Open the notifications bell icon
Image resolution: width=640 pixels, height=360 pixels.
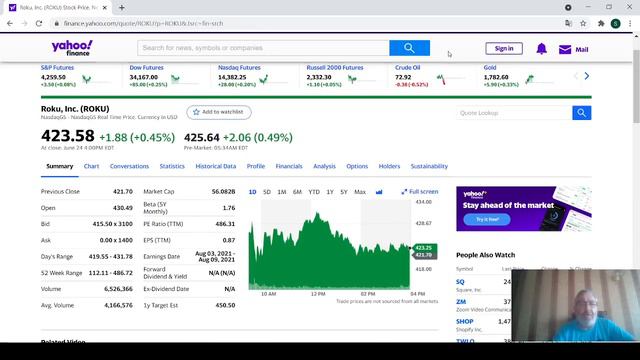click(541, 49)
